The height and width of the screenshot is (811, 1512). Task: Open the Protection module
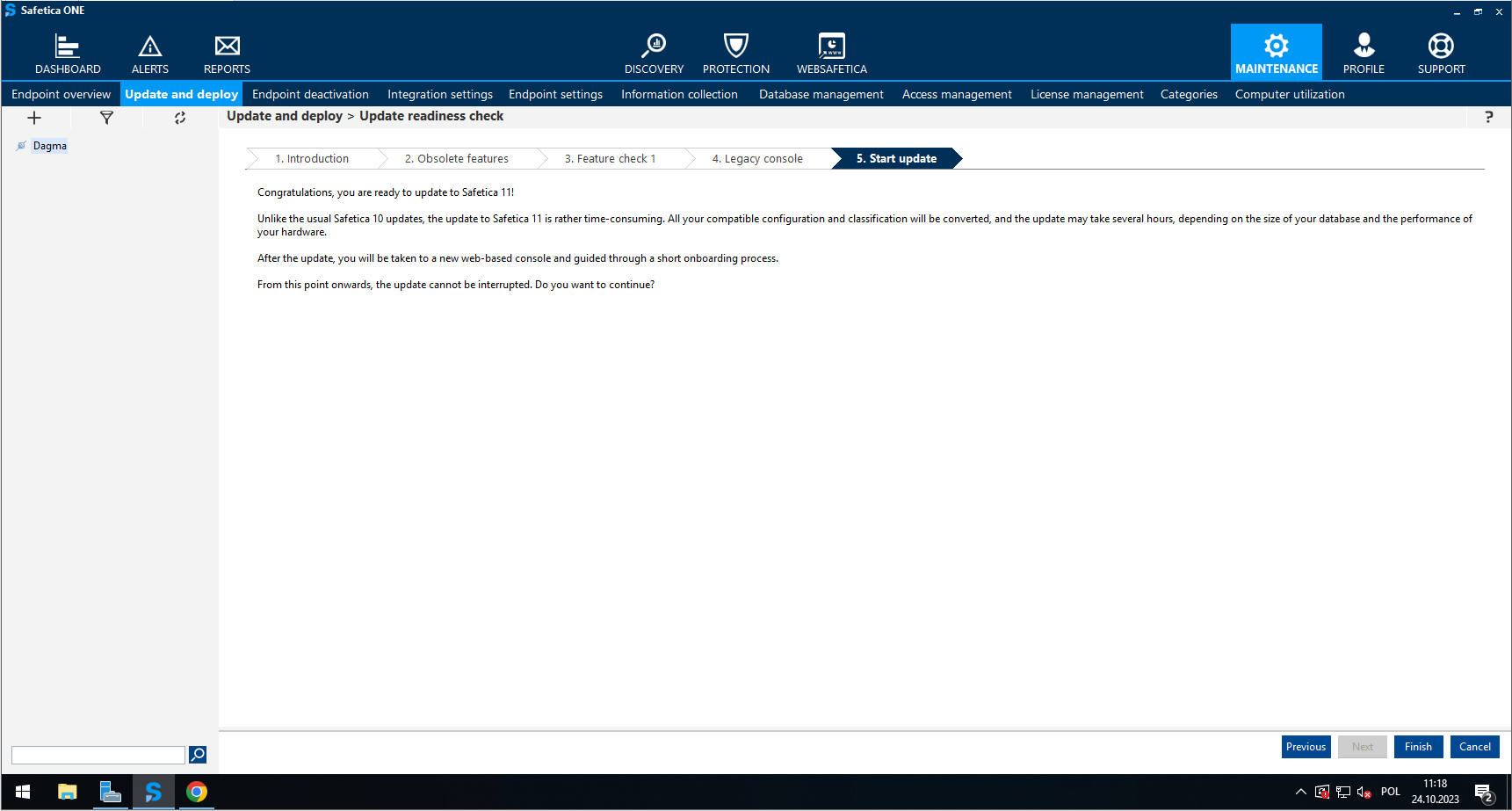click(735, 54)
